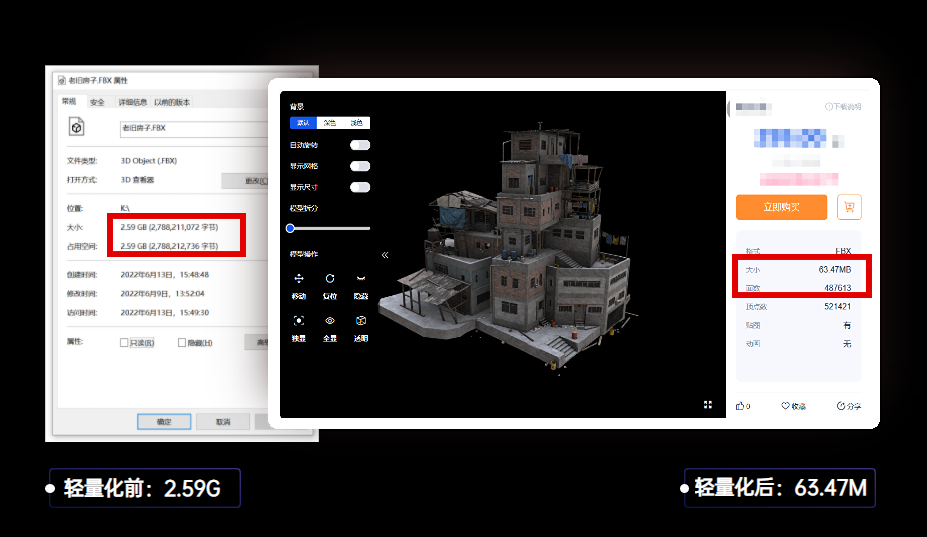Click the 63.47MB size value
The image size is (927, 537).
click(x=835, y=269)
